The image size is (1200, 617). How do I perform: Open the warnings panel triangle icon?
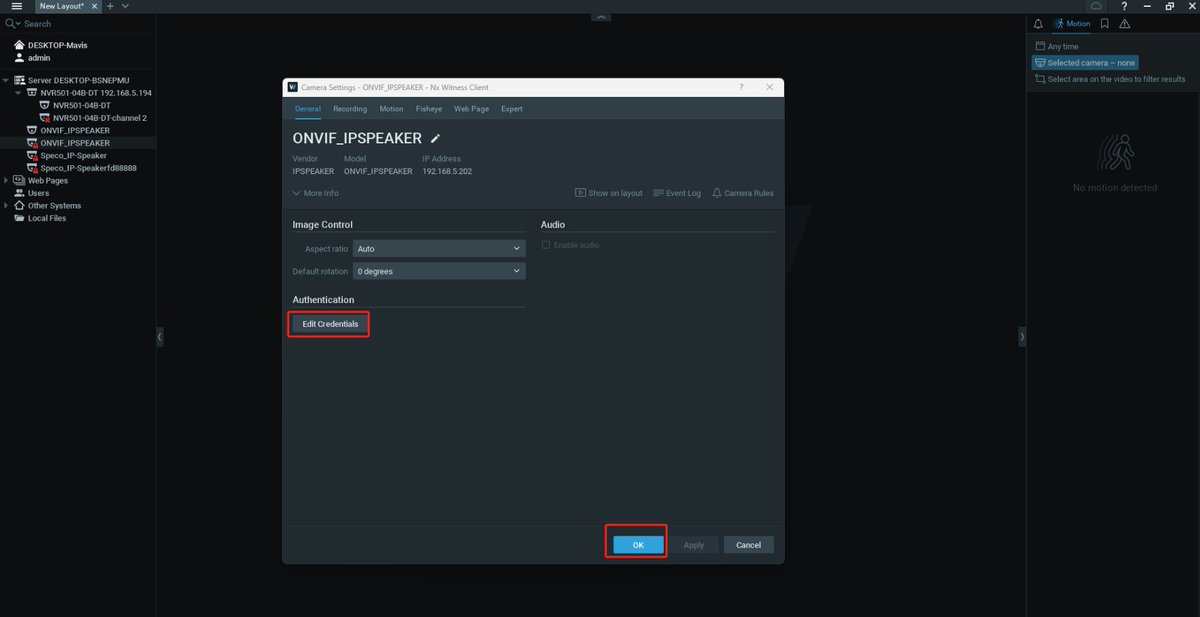click(x=1124, y=23)
